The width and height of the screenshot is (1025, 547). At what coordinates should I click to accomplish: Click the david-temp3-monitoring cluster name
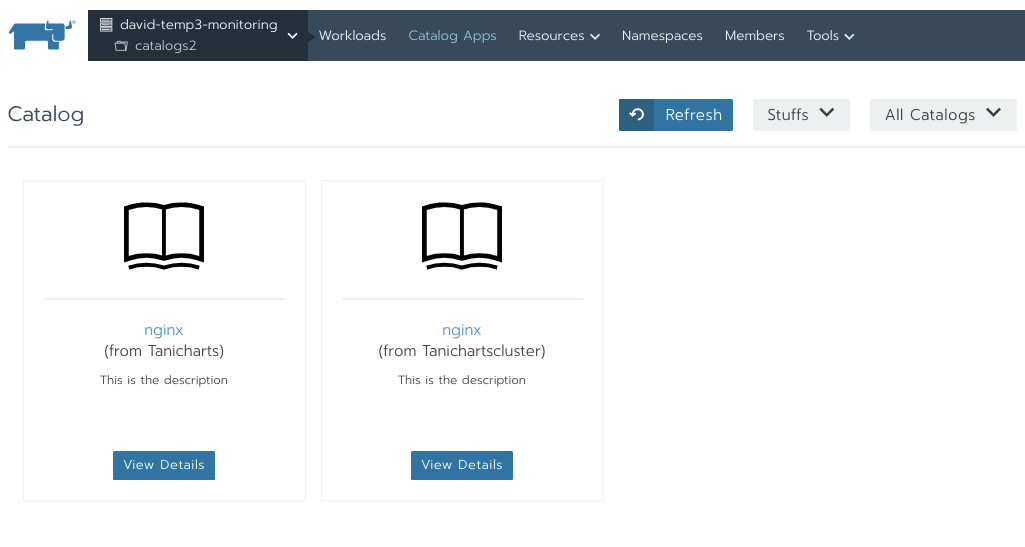tap(199, 25)
